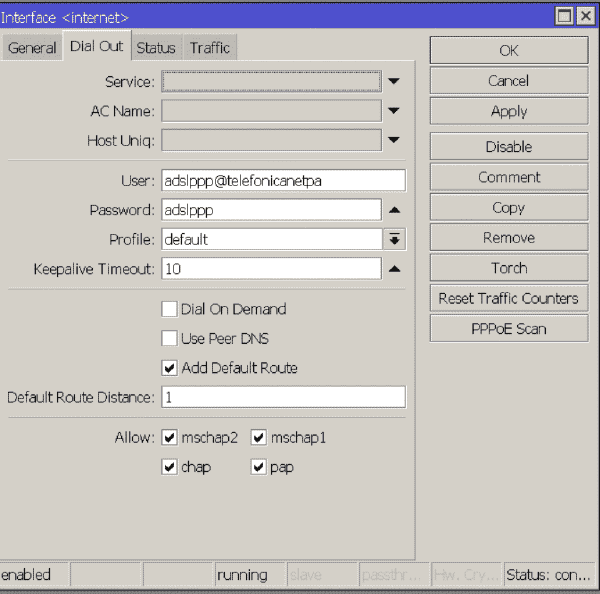Click the AC Name input field
This screenshot has height=594, width=600.
point(271,111)
